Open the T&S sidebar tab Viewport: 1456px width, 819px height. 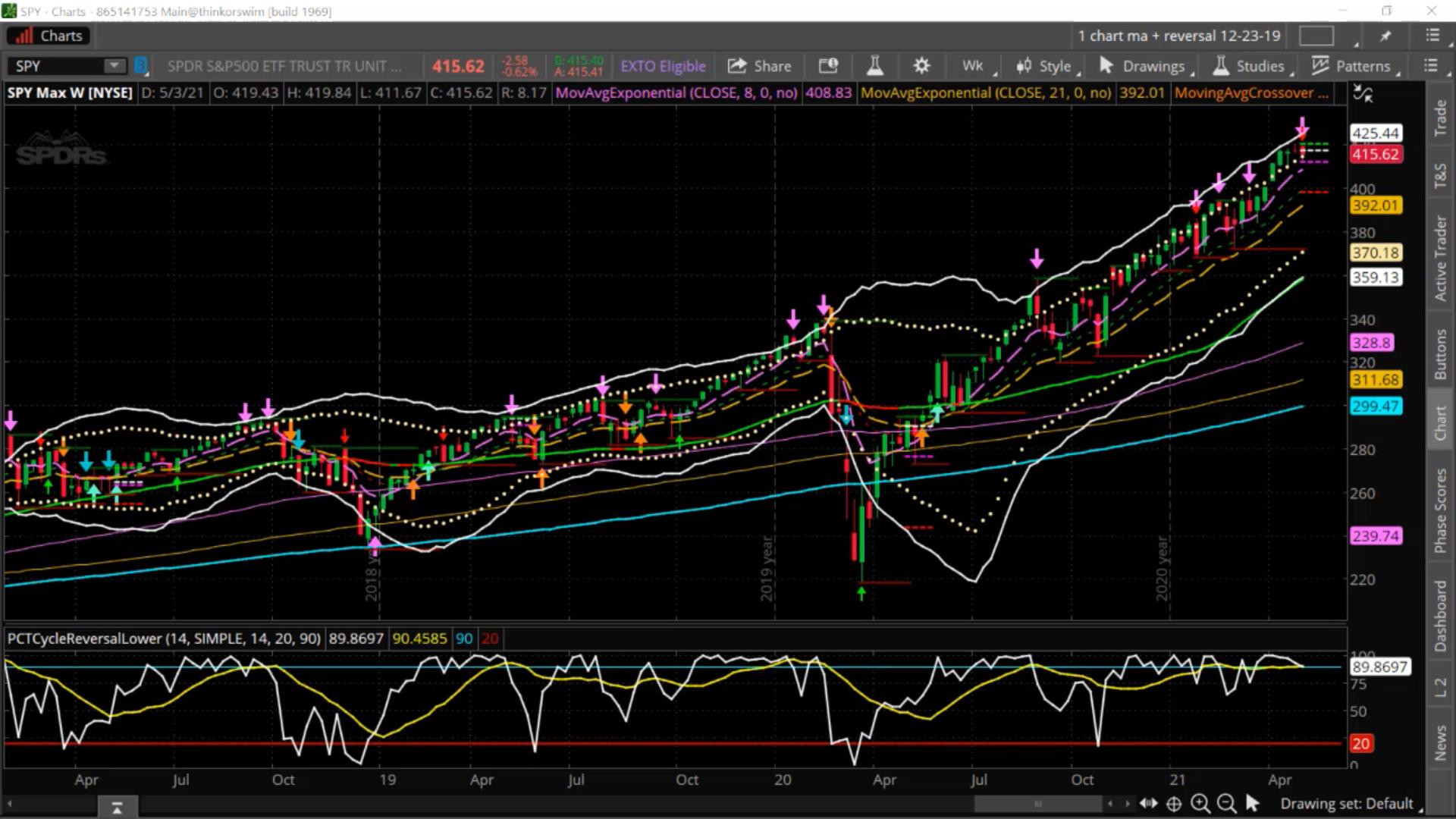tap(1440, 175)
